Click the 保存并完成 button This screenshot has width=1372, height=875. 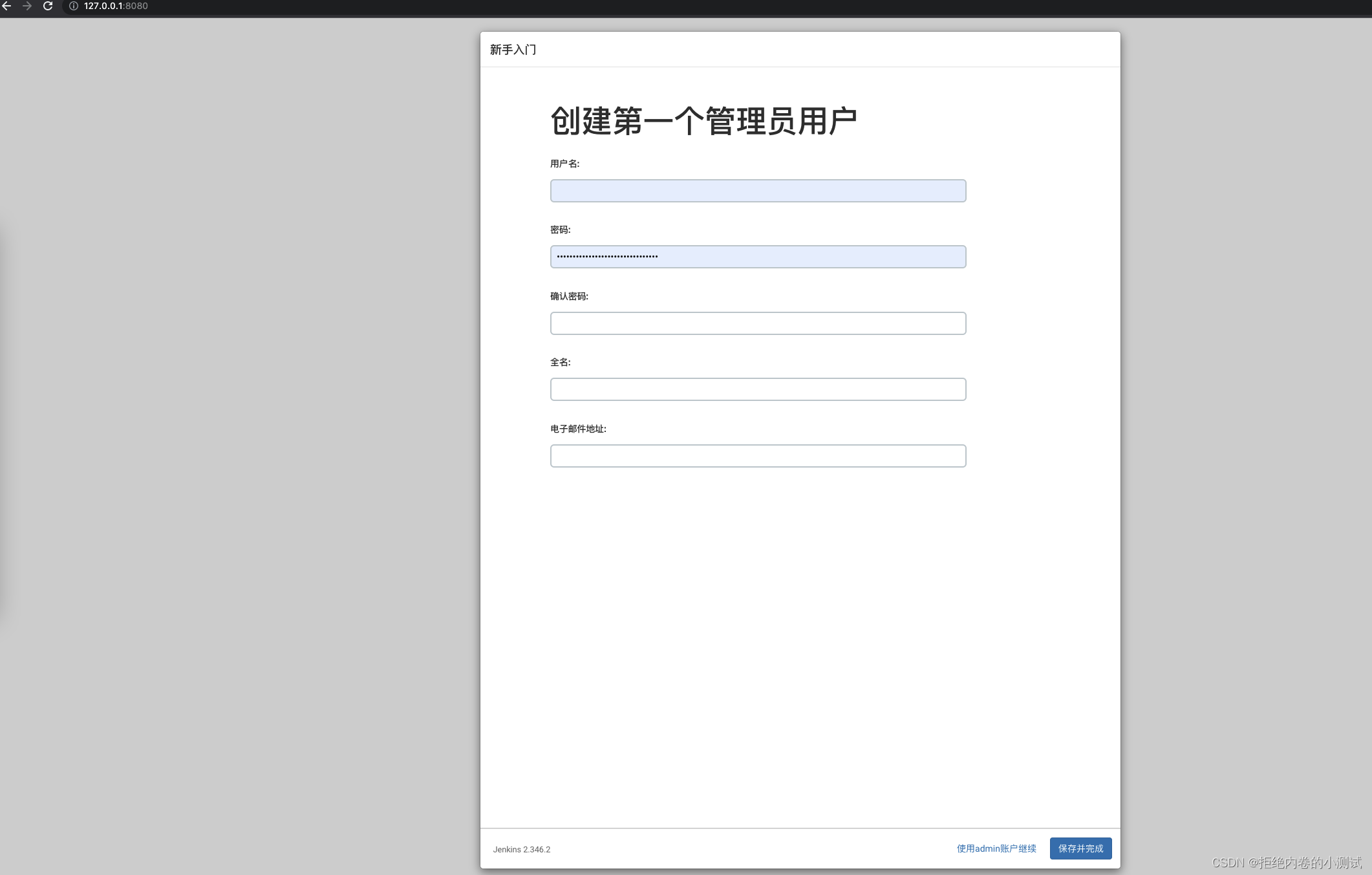pyautogui.click(x=1080, y=848)
